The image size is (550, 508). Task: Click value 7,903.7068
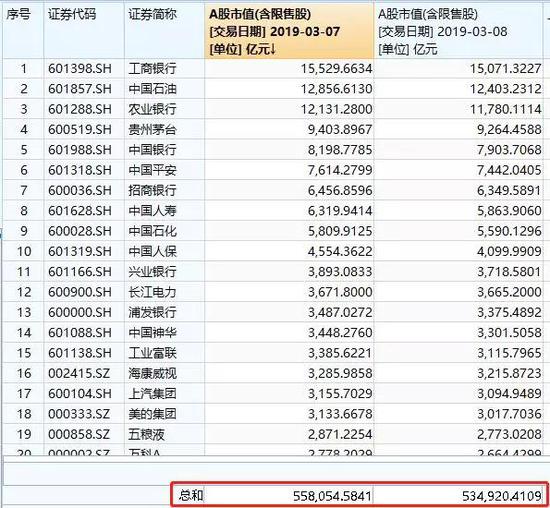(x=509, y=150)
